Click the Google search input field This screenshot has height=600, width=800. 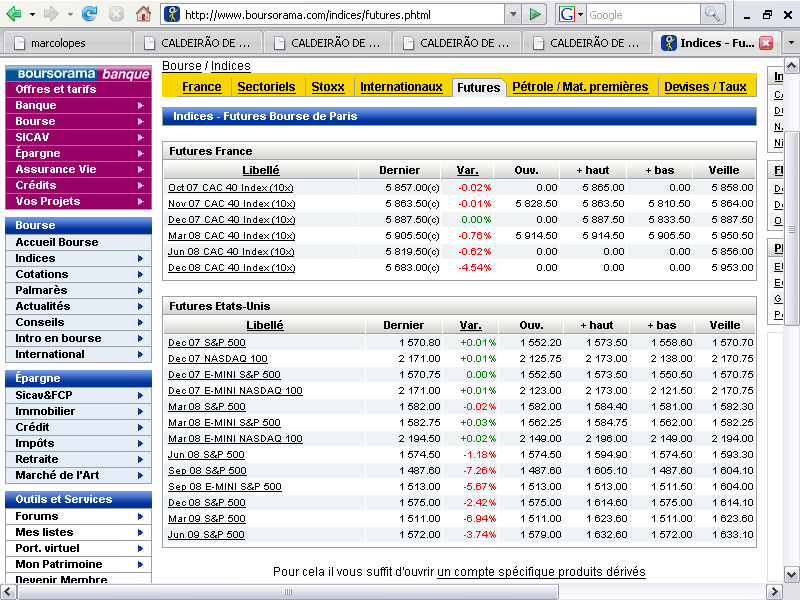tap(643, 15)
